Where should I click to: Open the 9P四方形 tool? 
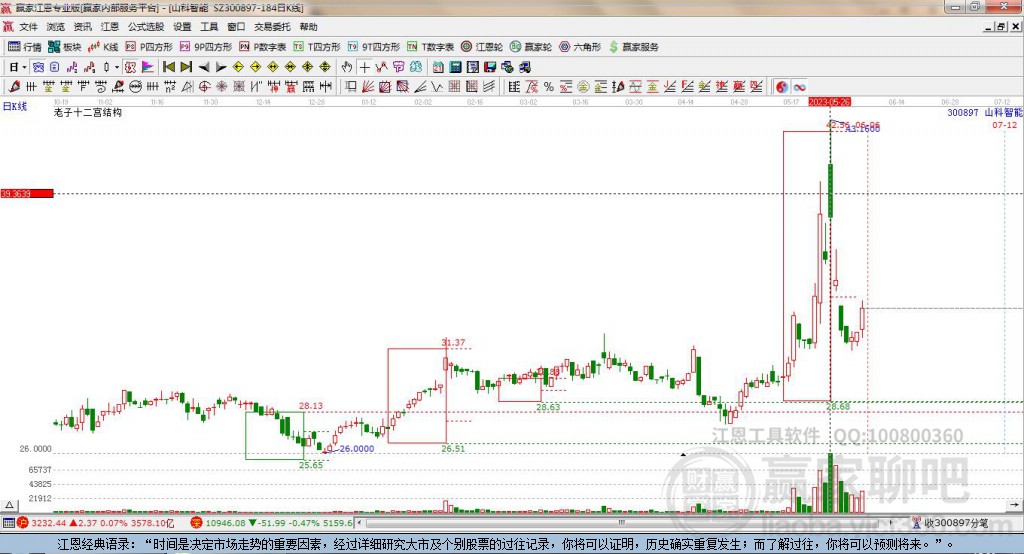click(206, 47)
